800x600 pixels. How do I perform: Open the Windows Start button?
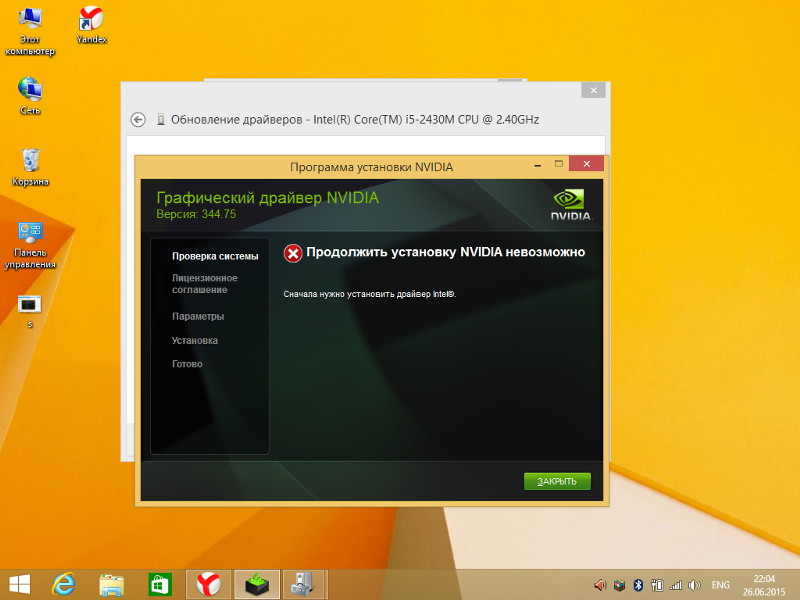coord(19,584)
